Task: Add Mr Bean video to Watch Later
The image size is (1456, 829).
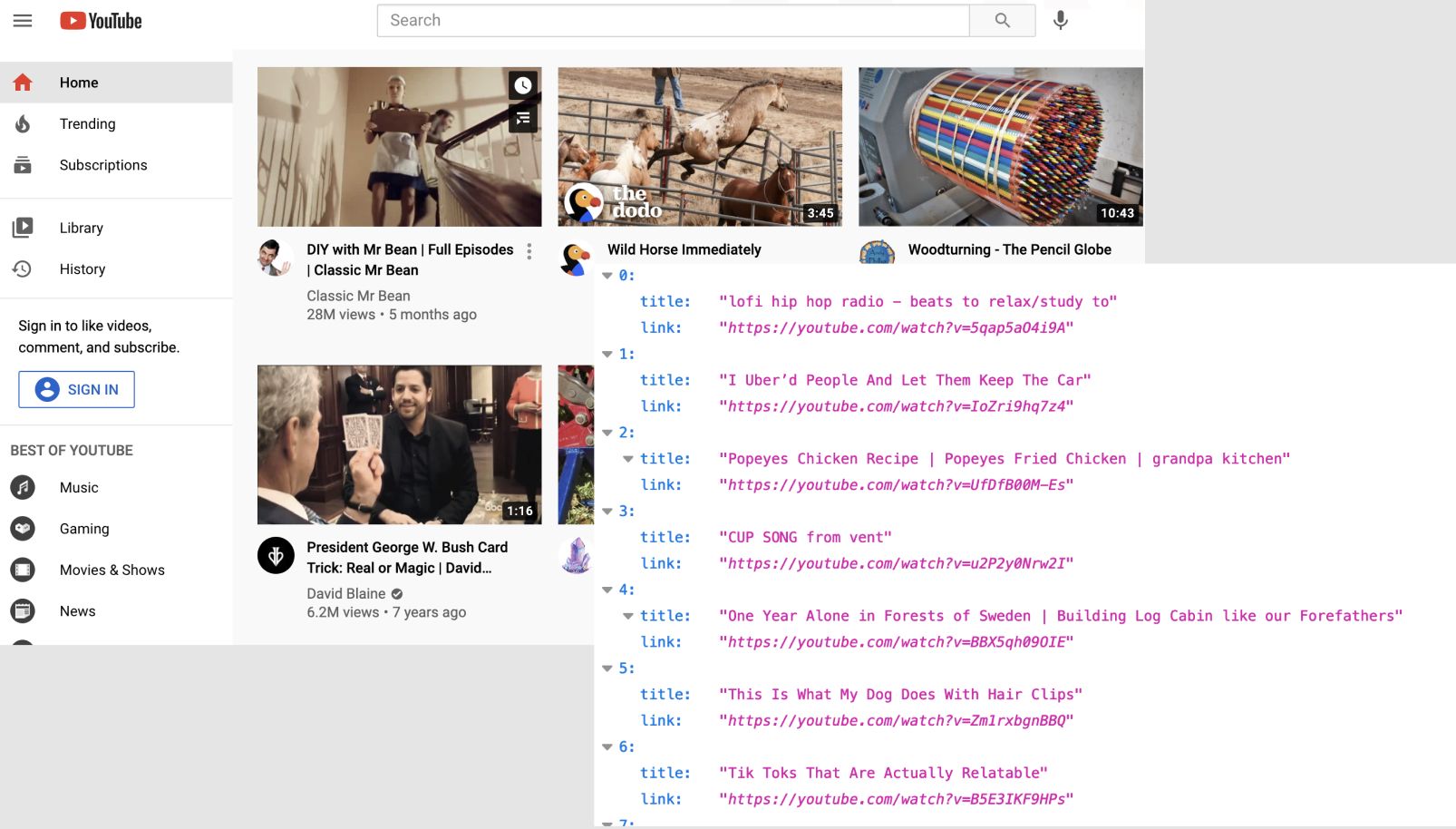Action: [523, 85]
